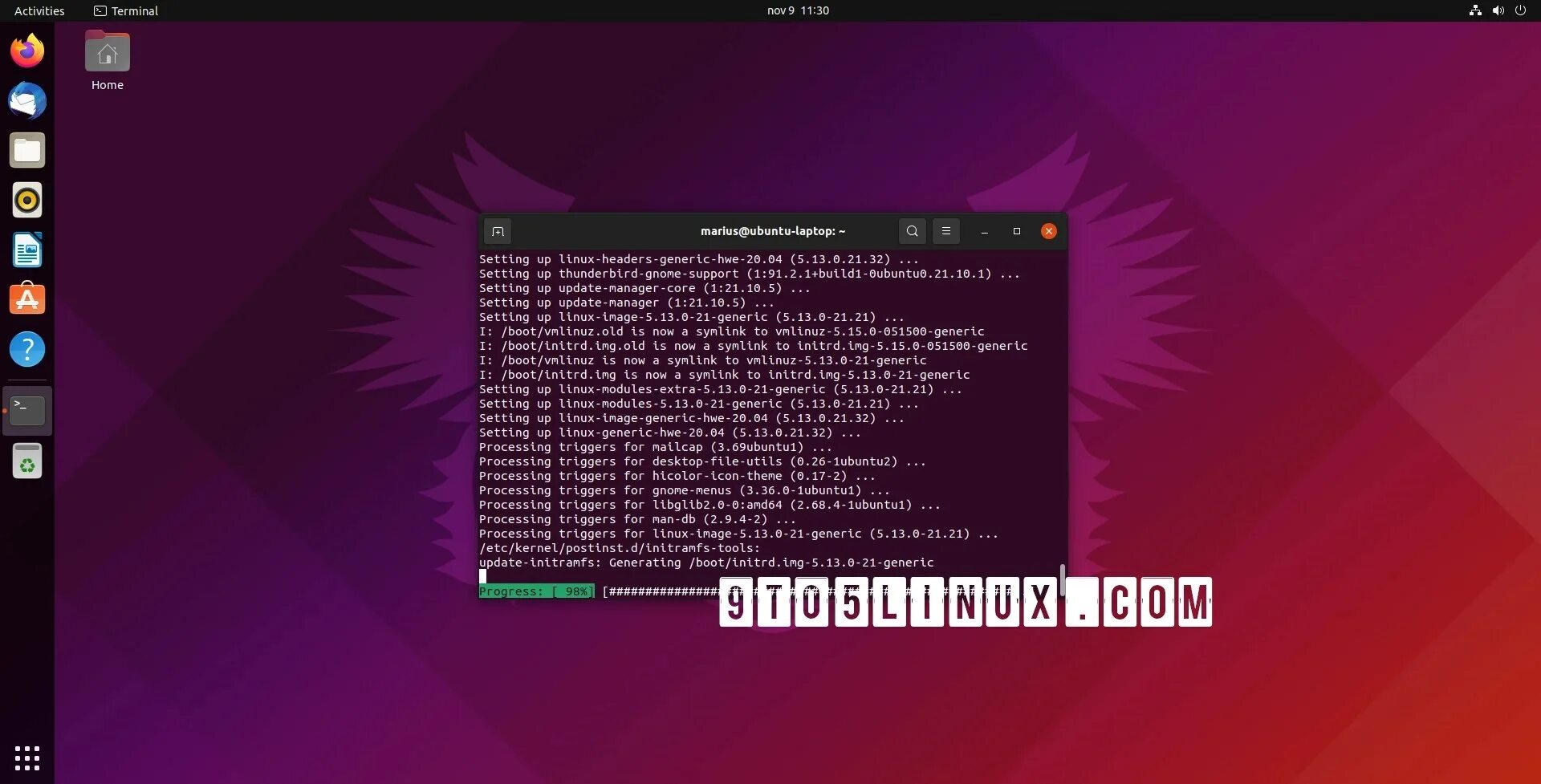Click 'Setting up linux-generic-hwe-20.04' line
Screen dimensions: 1541x784
(x=670, y=433)
